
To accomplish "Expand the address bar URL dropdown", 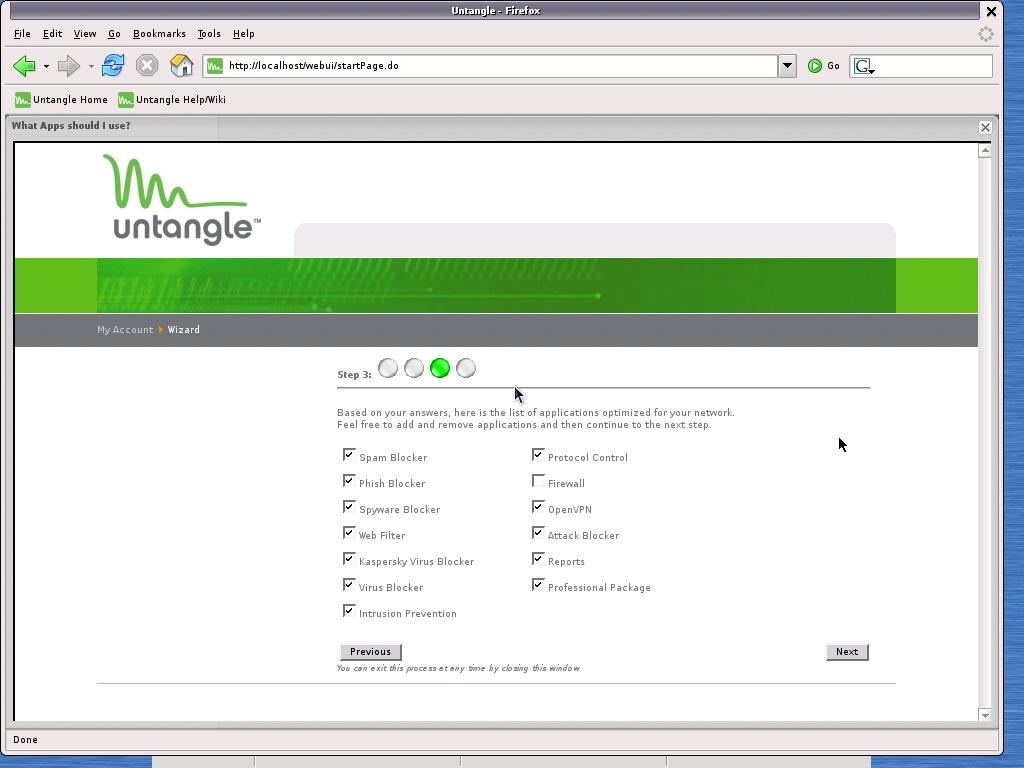I will pyautogui.click(x=787, y=66).
